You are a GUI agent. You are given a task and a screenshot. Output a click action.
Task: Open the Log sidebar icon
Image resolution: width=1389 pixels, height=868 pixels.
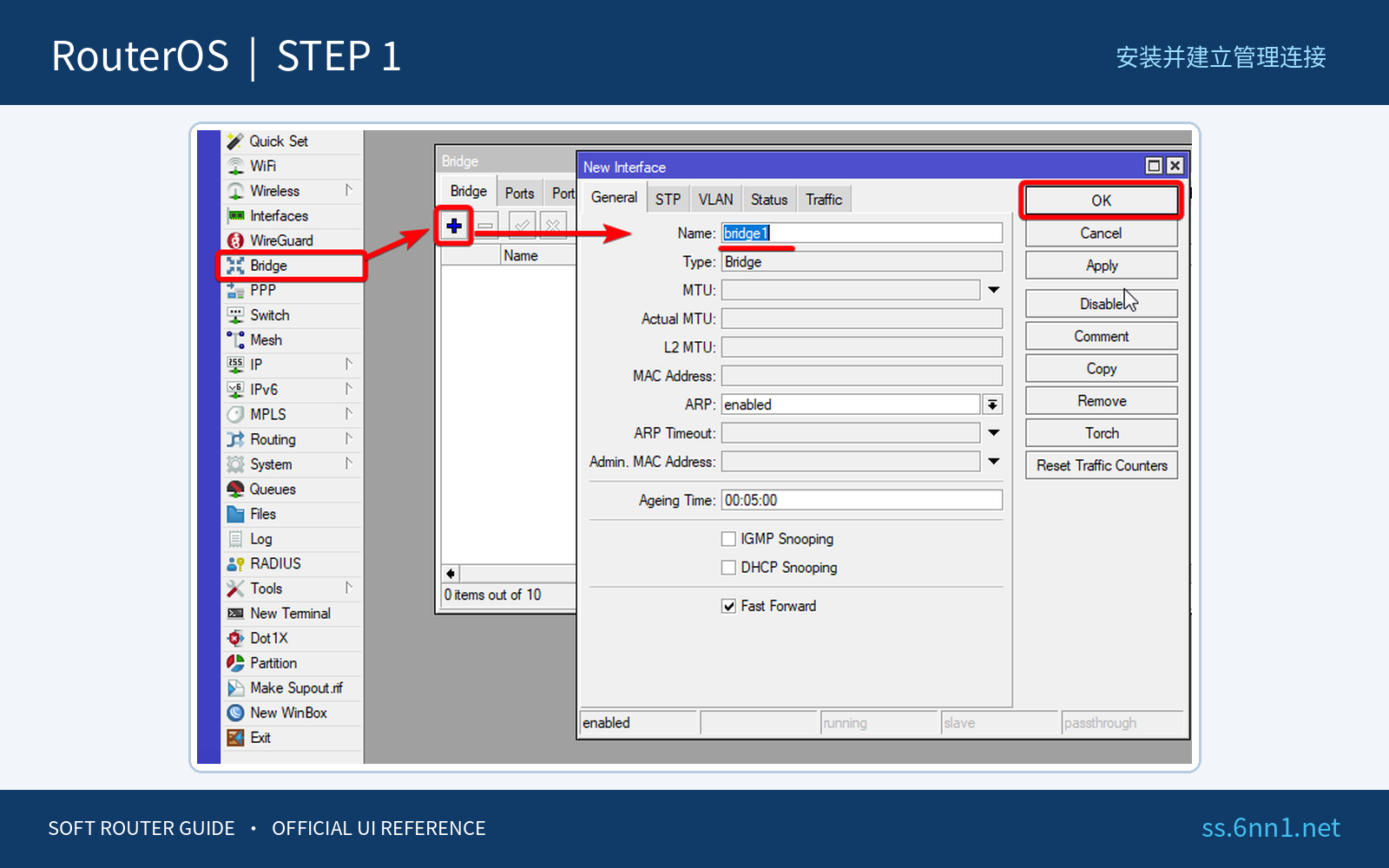click(235, 539)
